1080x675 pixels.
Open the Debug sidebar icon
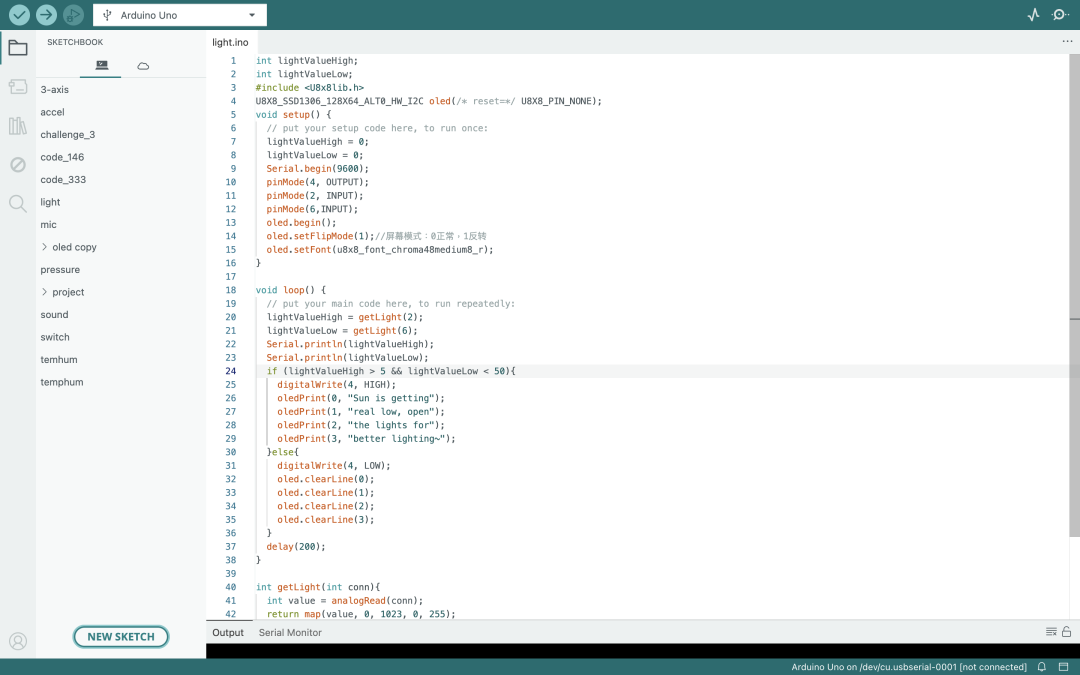pyautogui.click(x=18, y=165)
